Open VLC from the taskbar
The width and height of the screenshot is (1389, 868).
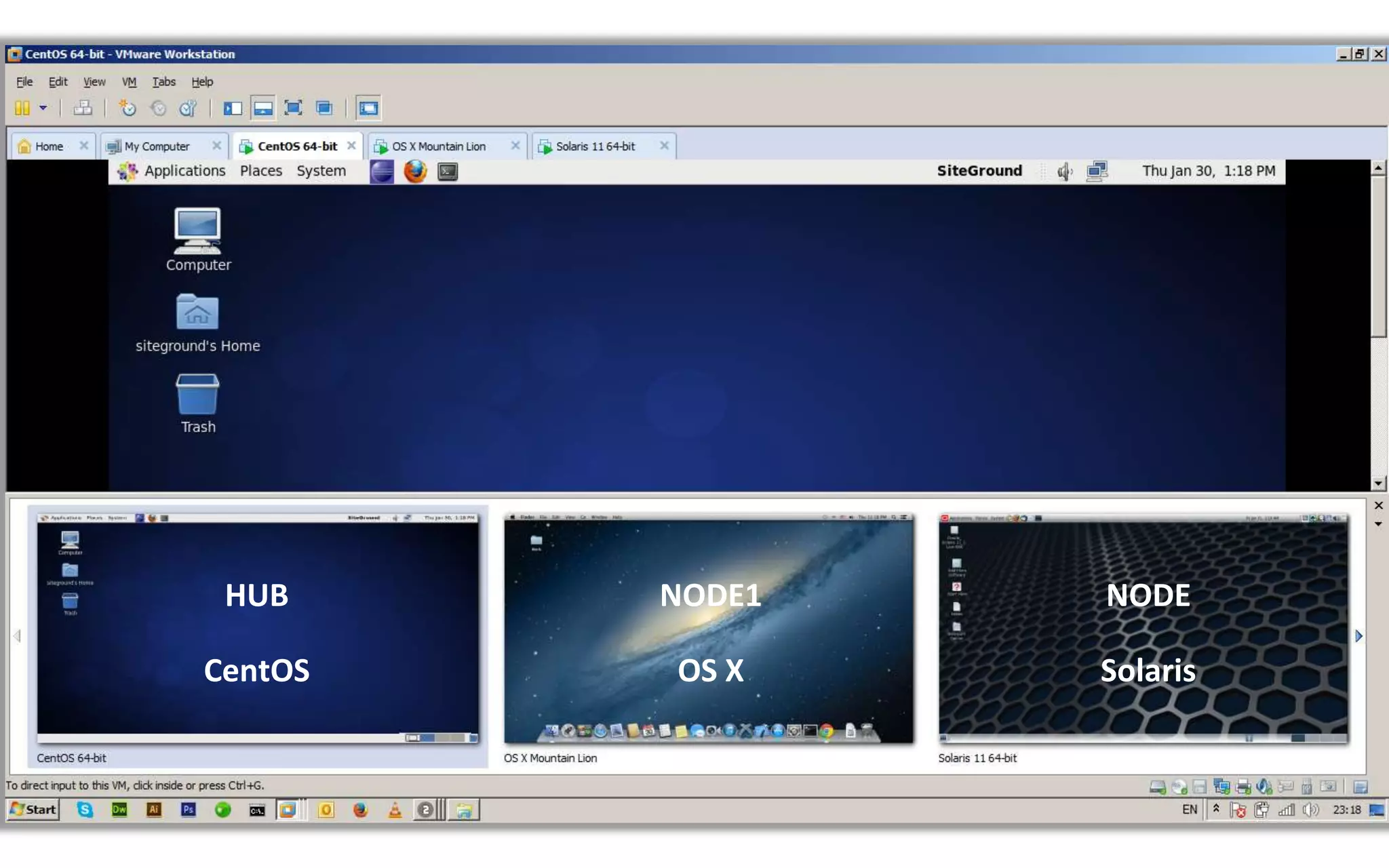click(395, 810)
